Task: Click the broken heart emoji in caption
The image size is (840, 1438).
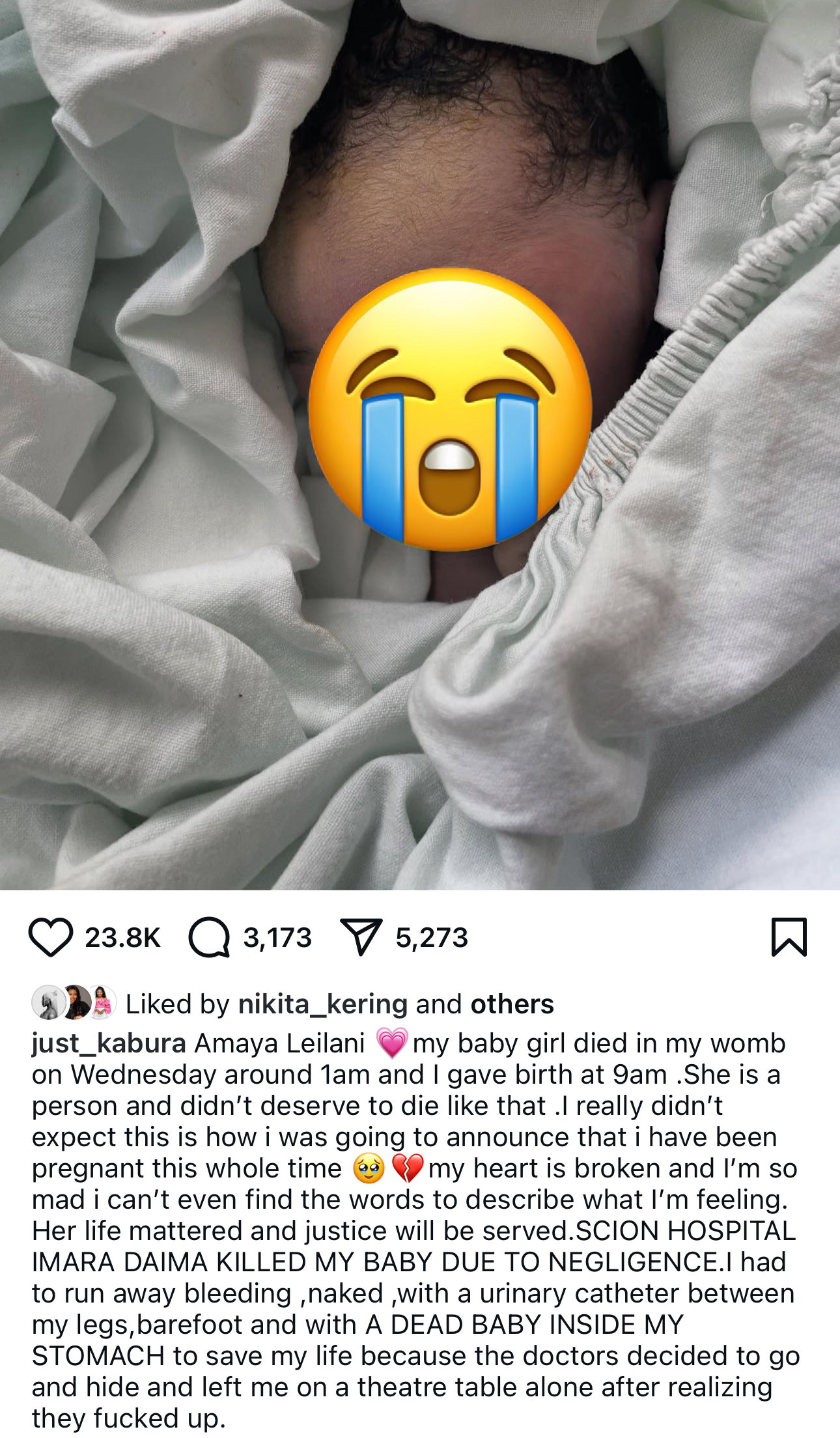Action: click(408, 1168)
